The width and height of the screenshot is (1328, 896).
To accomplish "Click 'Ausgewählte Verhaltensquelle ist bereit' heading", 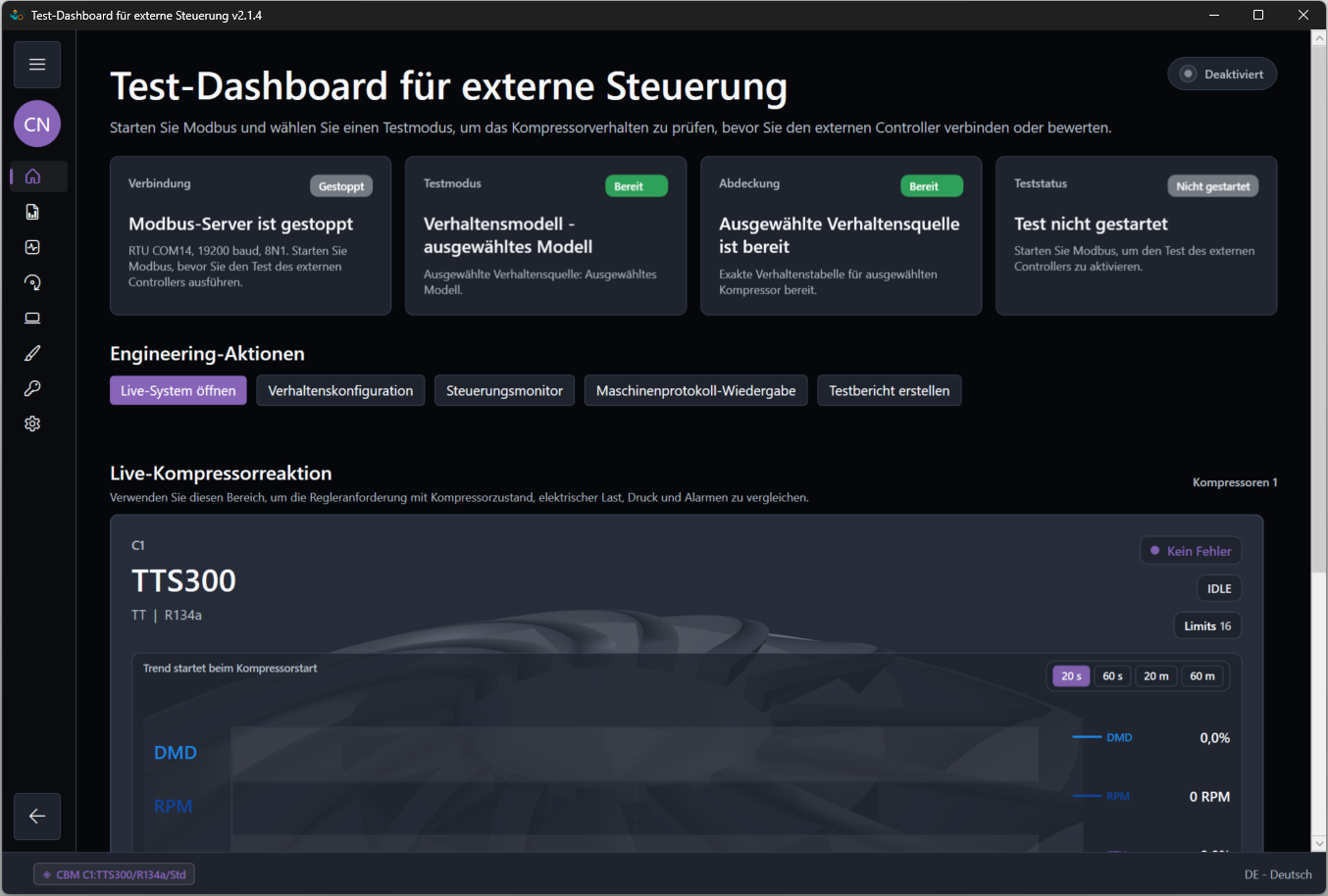I will click(x=840, y=235).
